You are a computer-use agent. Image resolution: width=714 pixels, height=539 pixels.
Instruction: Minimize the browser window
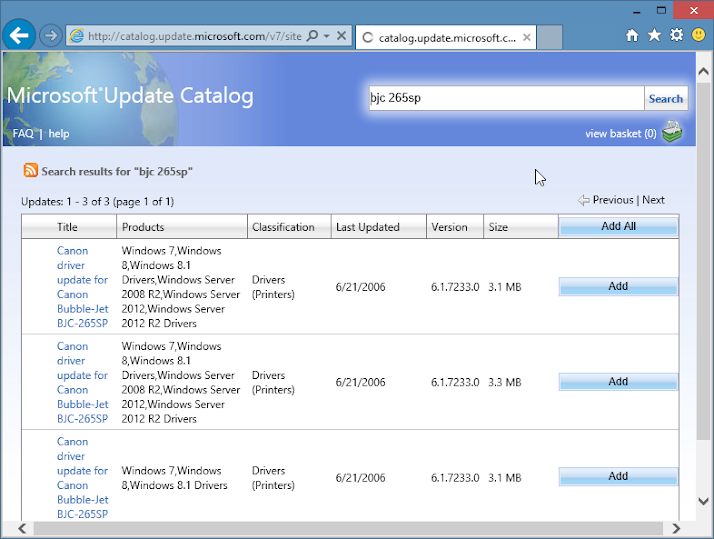[637, 11]
